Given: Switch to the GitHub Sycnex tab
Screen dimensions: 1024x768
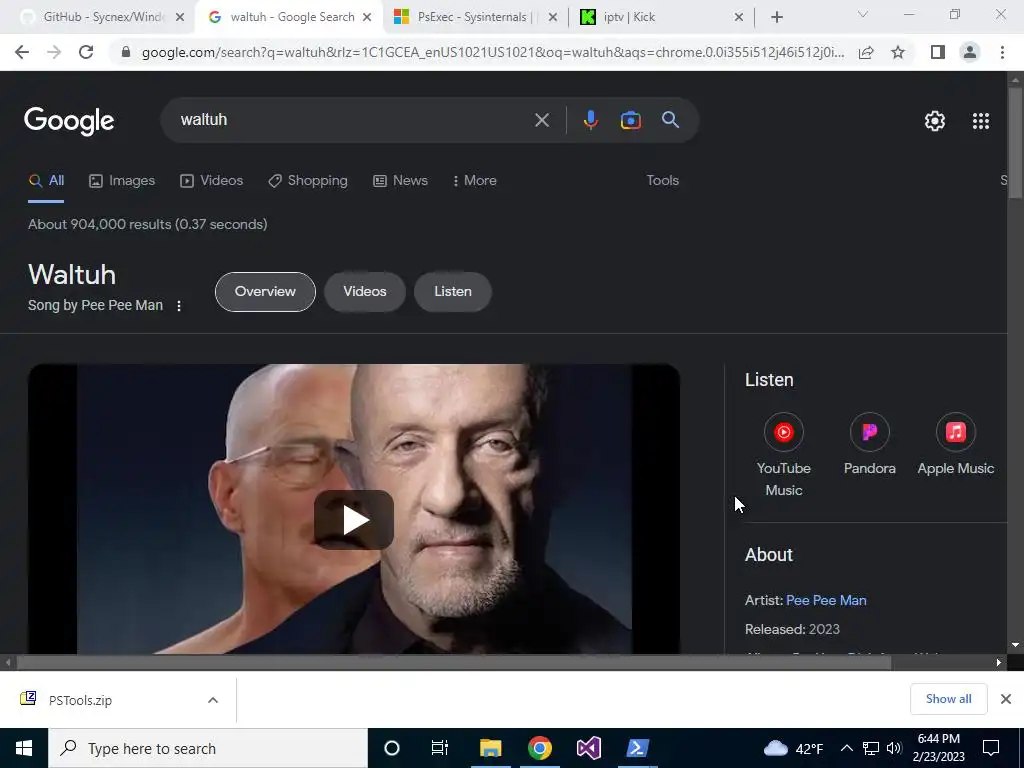Looking at the screenshot, I should coord(96,17).
